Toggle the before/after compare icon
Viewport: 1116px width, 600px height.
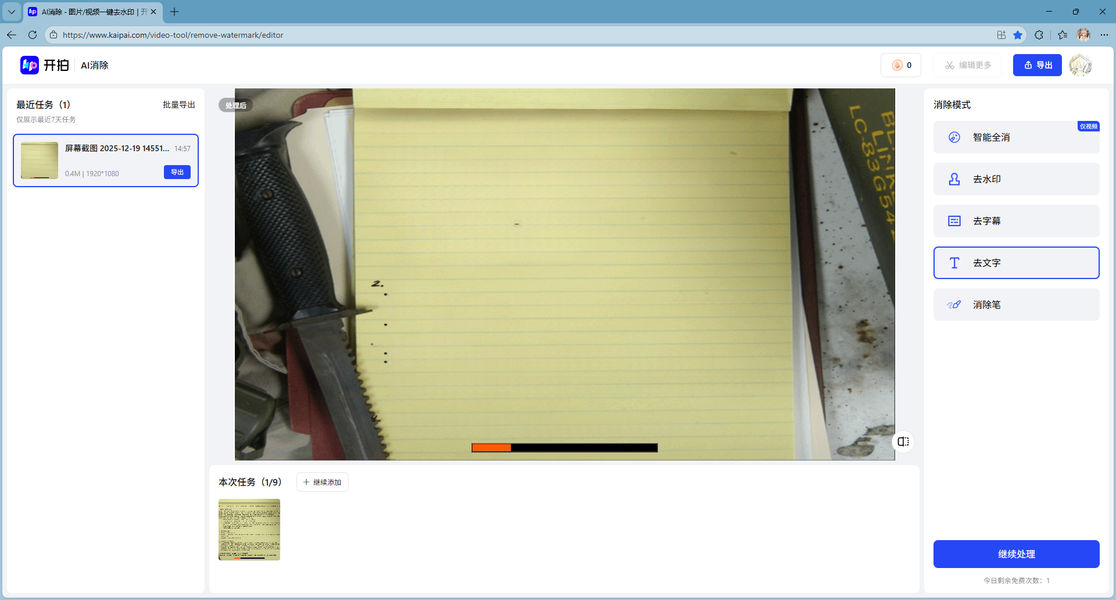(x=902, y=441)
